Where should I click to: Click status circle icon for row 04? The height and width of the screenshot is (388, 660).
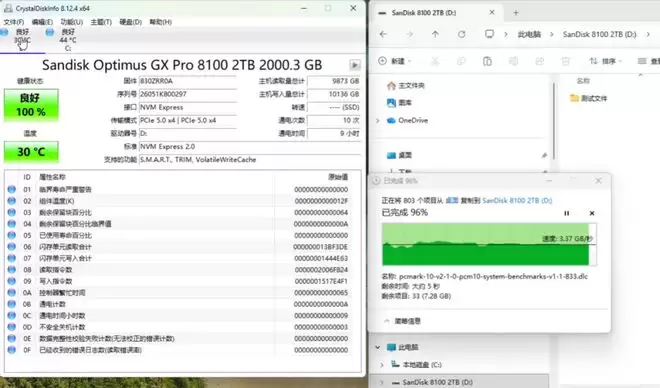click(12, 223)
